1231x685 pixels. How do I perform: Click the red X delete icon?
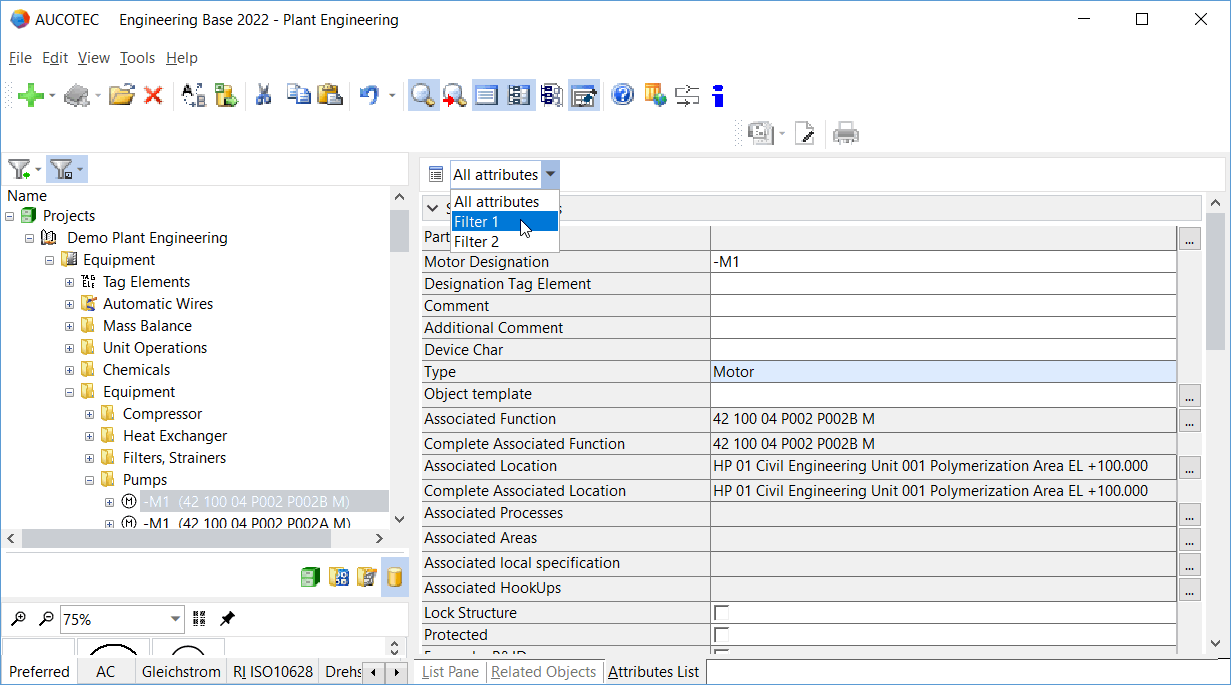click(x=153, y=96)
